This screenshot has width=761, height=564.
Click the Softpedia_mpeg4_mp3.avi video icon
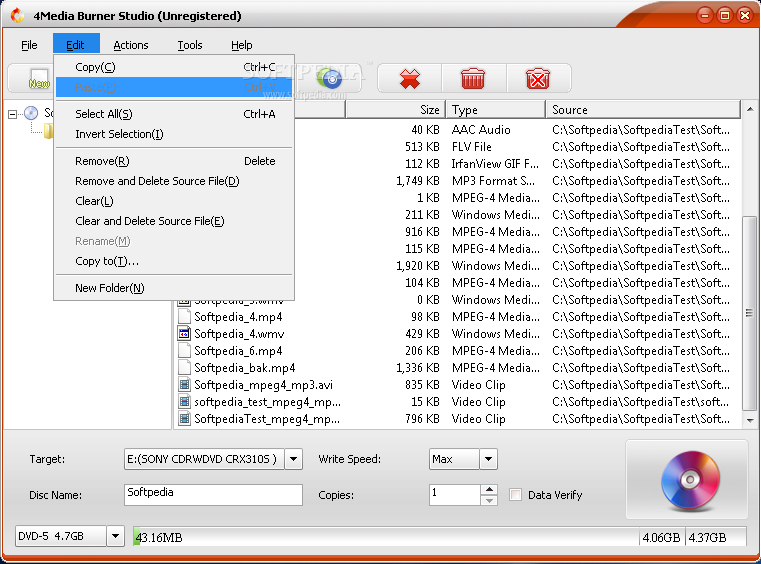click(x=184, y=385)
